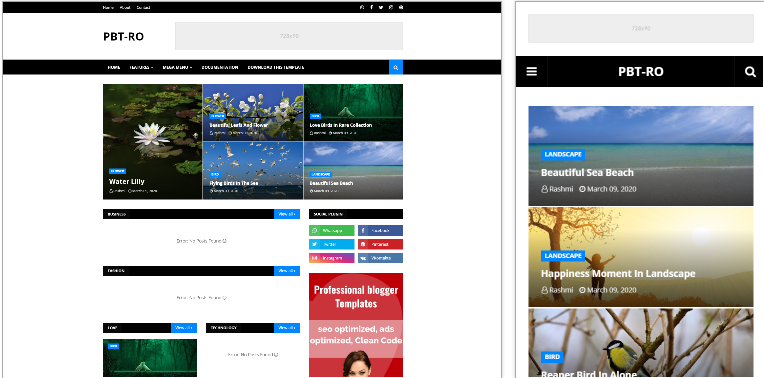Screen dimensions: 764x378
Task: Open Home in the main black navbar
Action: point(114,67)
